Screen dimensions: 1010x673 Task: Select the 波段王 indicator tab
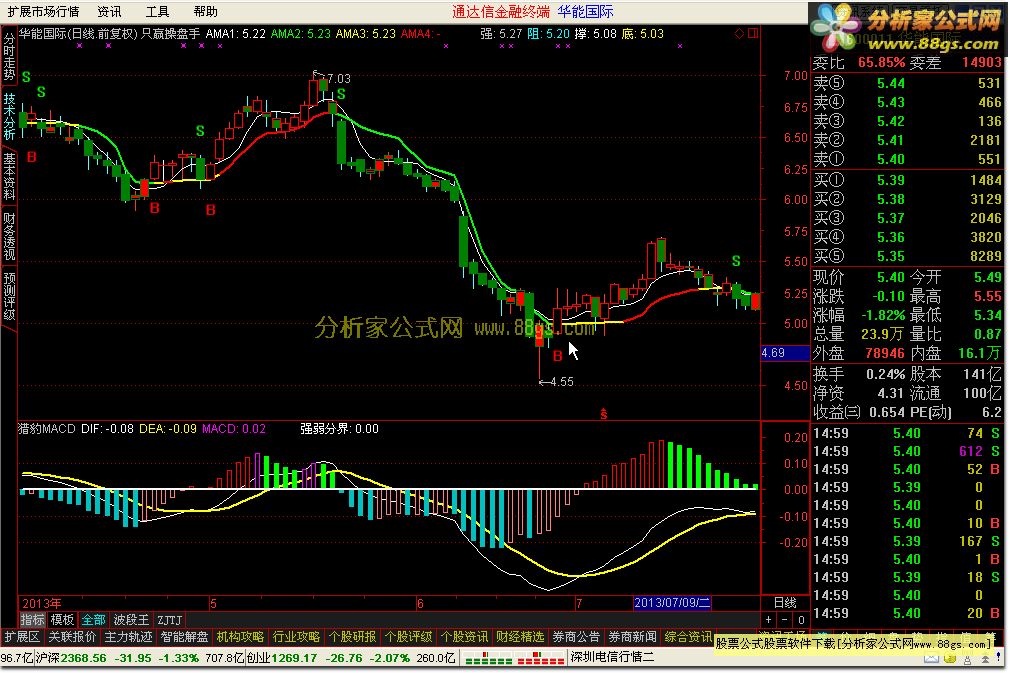point(131,620)
